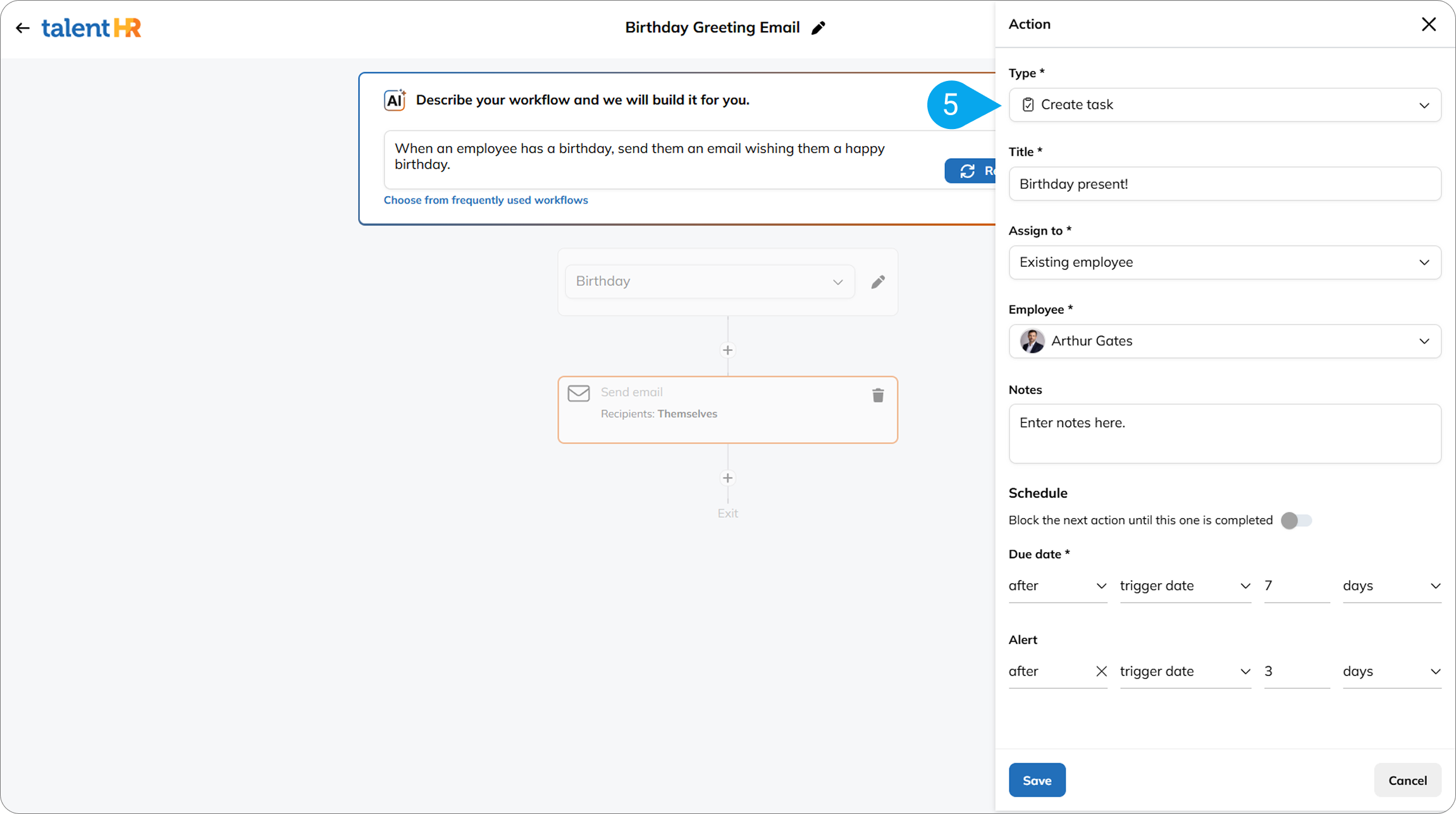Go back using the left arrow icon
Screen dimensions: 1456x814
point(23,28)
